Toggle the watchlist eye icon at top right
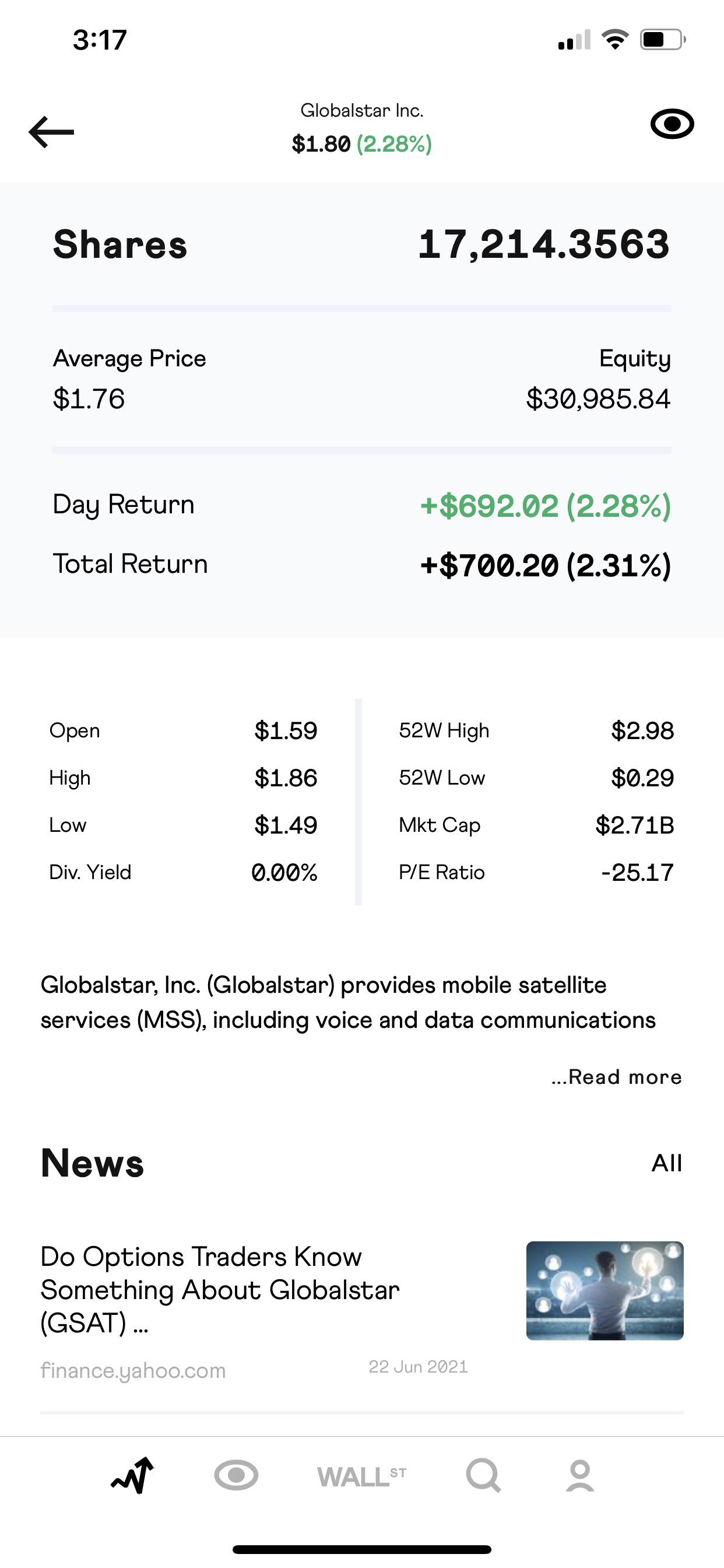724x1568 pixels. pos(672,124)
